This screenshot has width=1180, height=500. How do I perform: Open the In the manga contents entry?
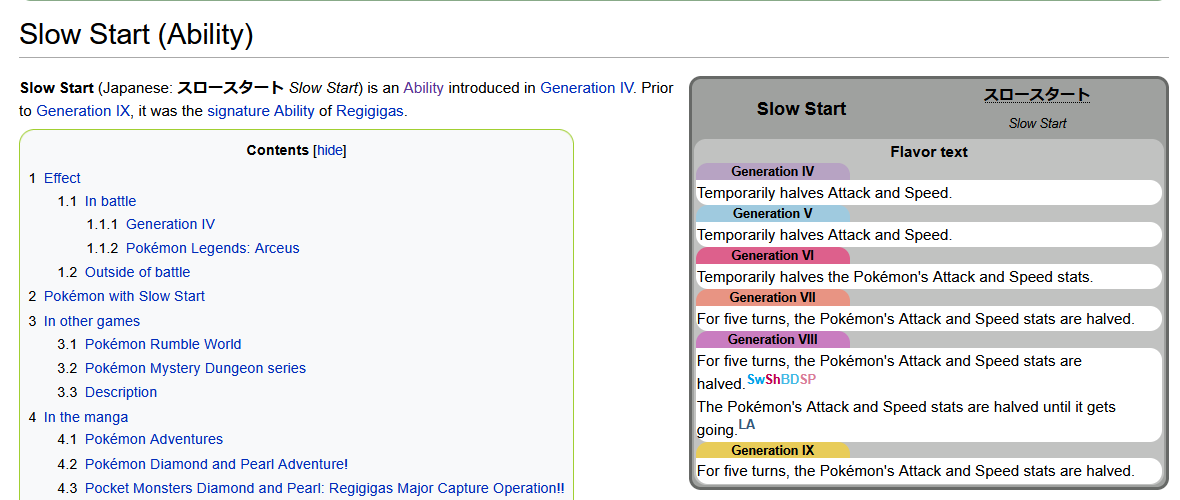coord(86,417)
